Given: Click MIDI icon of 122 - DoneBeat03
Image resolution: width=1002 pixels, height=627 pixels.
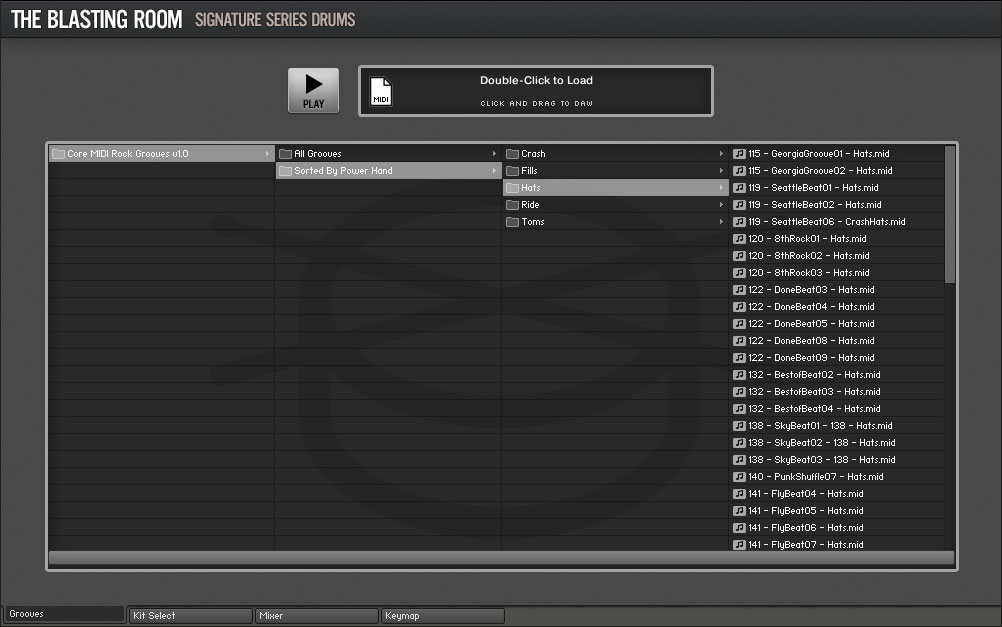Looking at the screenshot, I should coord(739,290).
